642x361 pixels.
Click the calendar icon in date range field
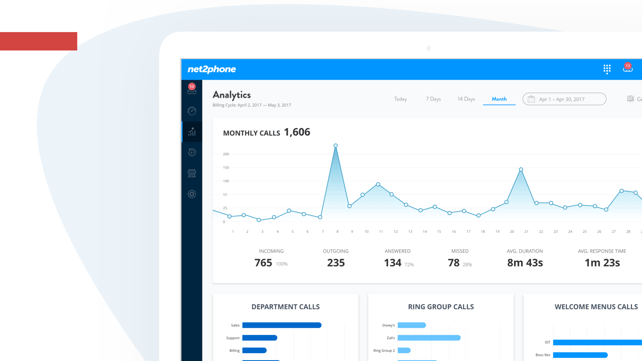coord(531,99)
